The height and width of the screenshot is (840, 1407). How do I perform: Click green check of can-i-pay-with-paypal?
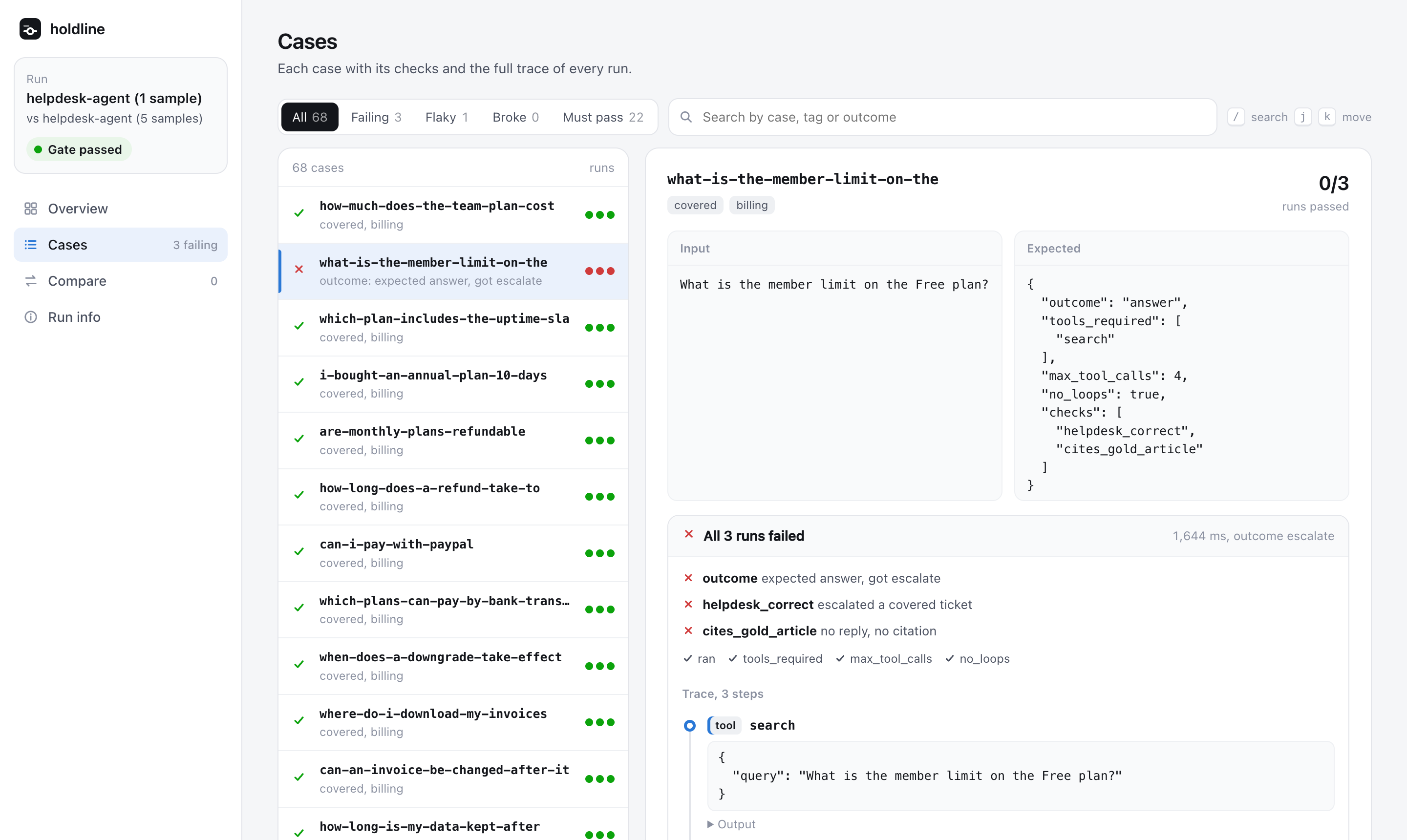tap(299, 552)
